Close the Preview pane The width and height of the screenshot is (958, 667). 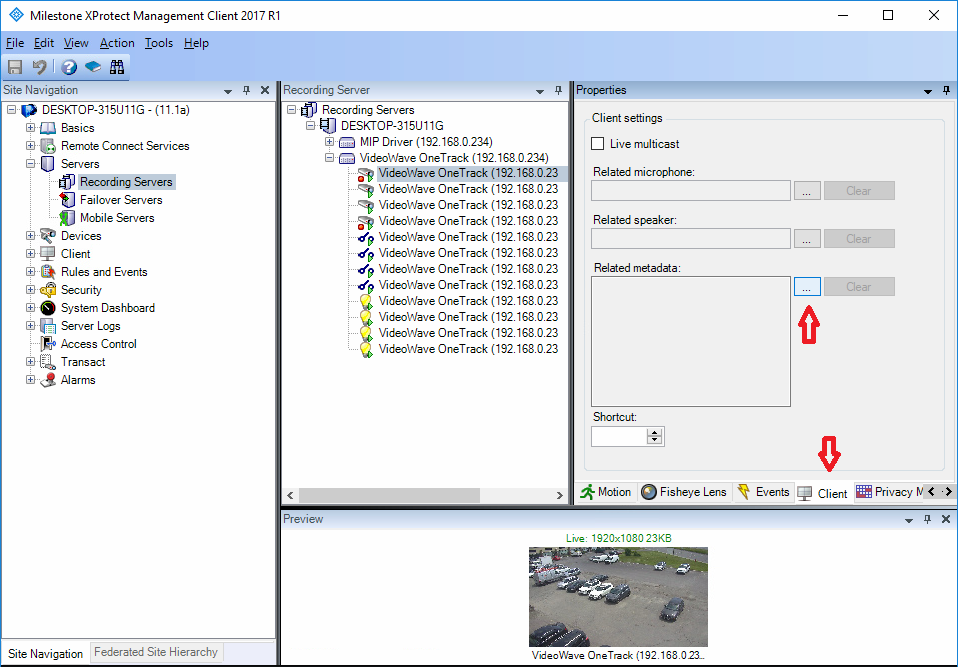click(946, 519)
